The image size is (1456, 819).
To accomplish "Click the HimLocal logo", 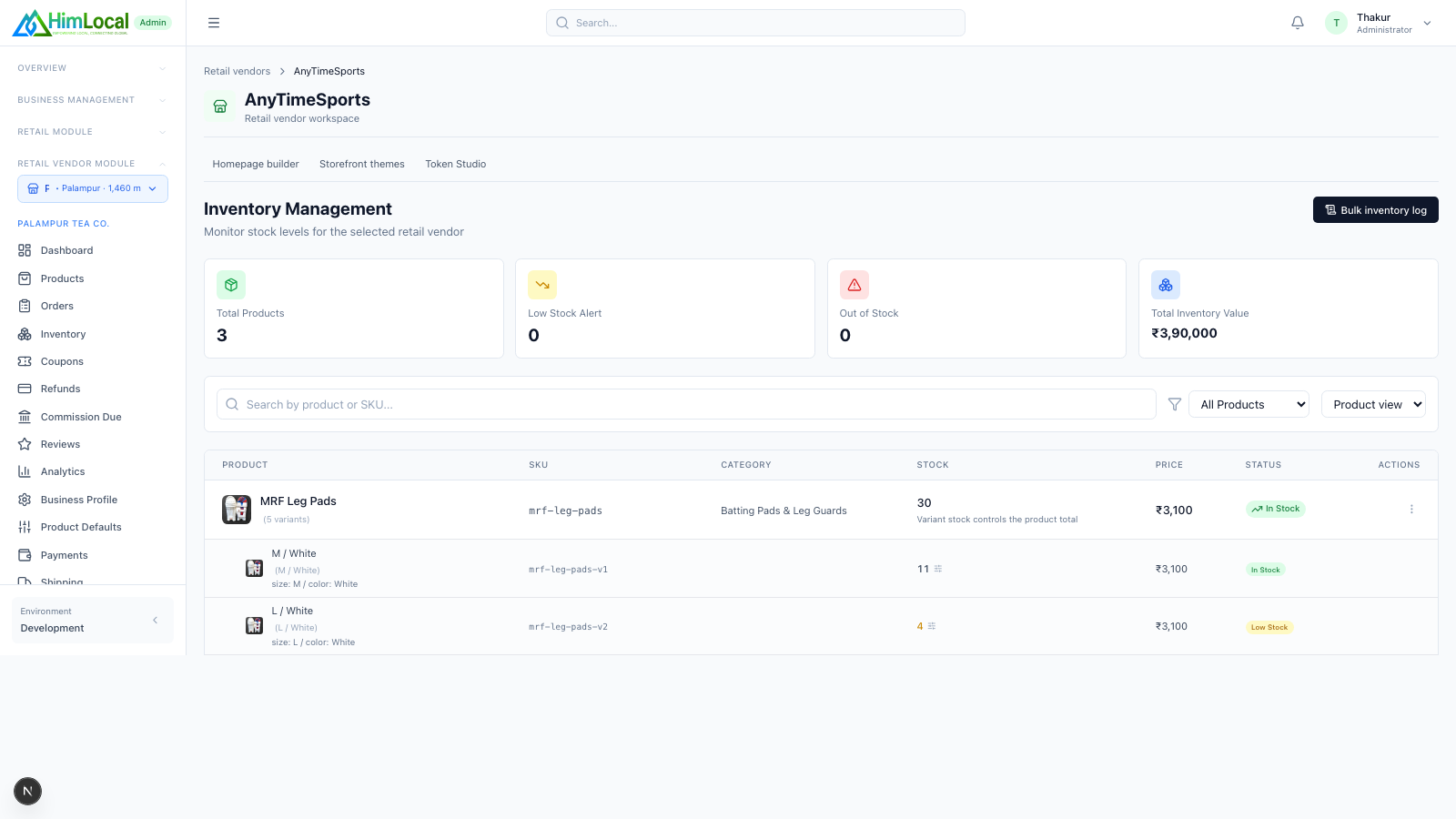I will click(70, 23).
